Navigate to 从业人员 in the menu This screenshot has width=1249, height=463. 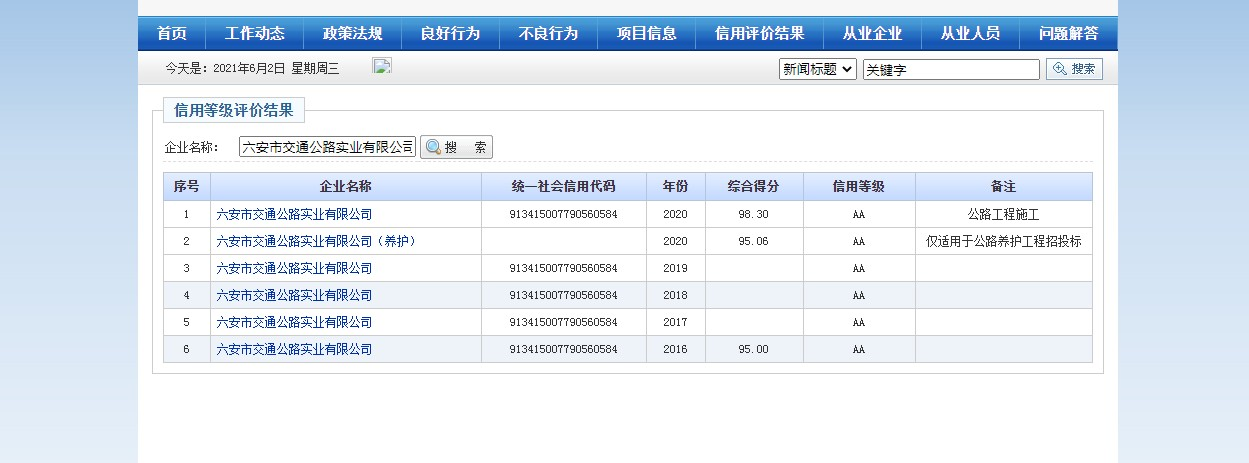(x=970, y=34)
